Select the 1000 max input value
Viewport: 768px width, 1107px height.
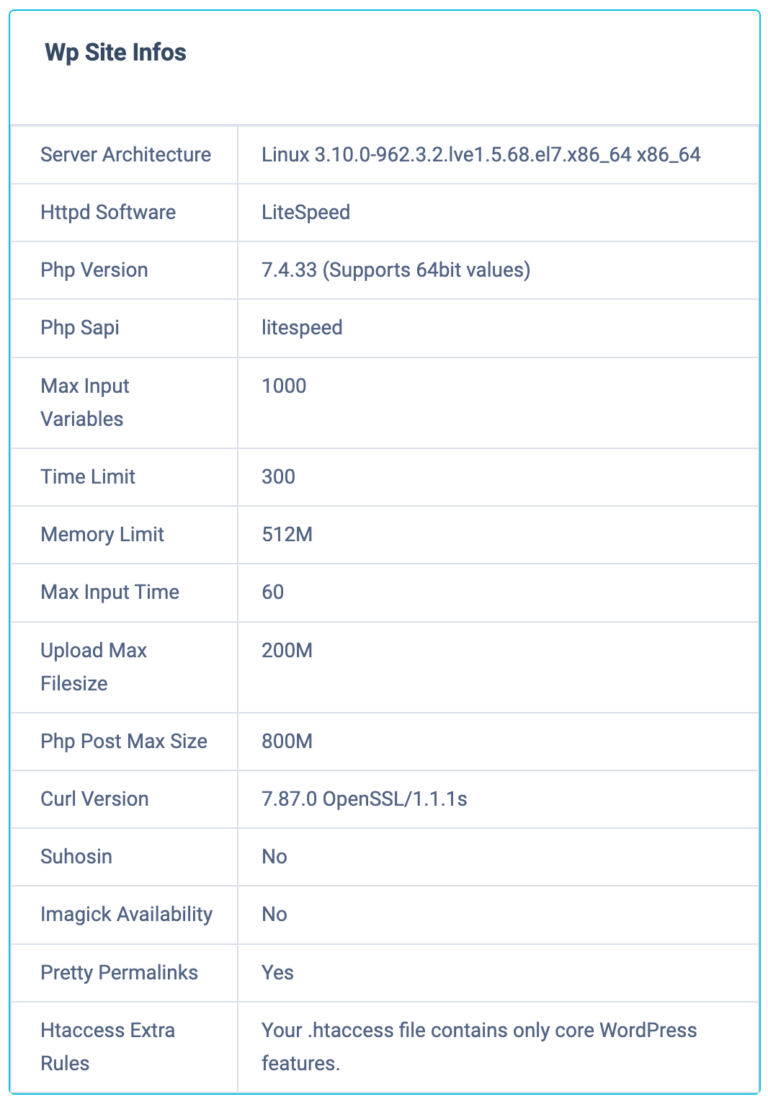coord(284,386)
